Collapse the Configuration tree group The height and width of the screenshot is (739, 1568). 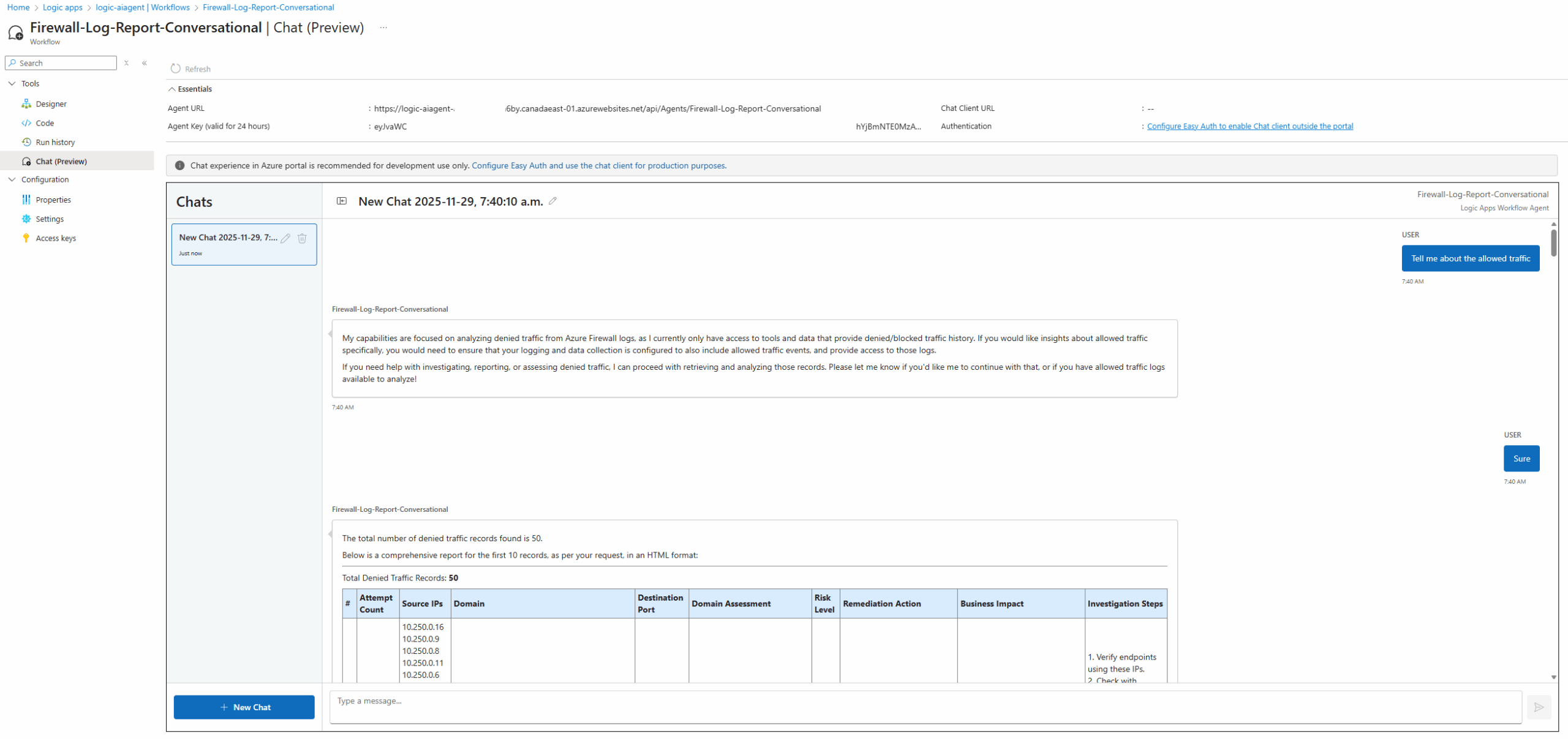(x=12, y=179)
